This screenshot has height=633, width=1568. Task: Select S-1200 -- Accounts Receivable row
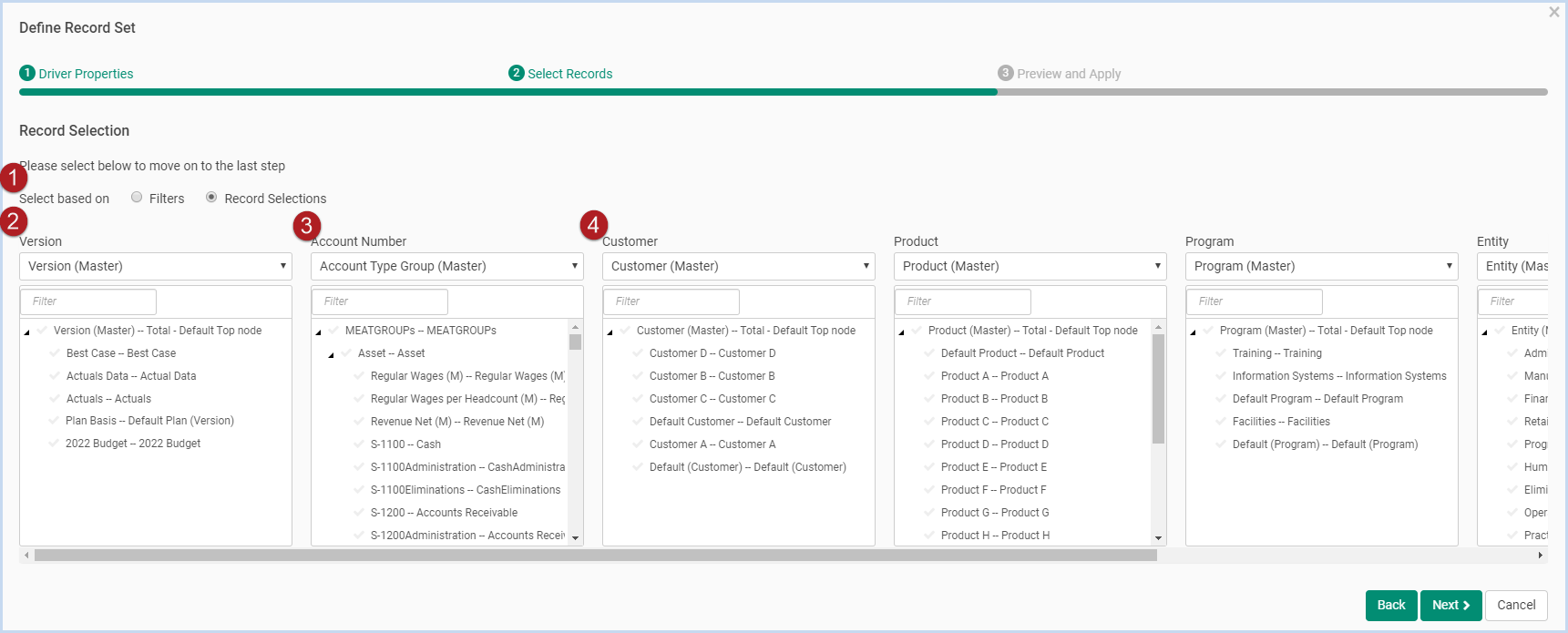coord(444,512)
